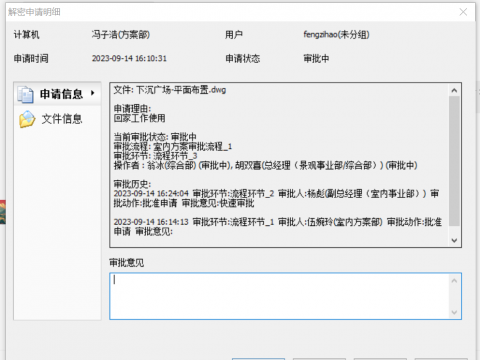Click the 申请理由: label
480x360 pixels.
pyautogui.click(x=132, y=109)
